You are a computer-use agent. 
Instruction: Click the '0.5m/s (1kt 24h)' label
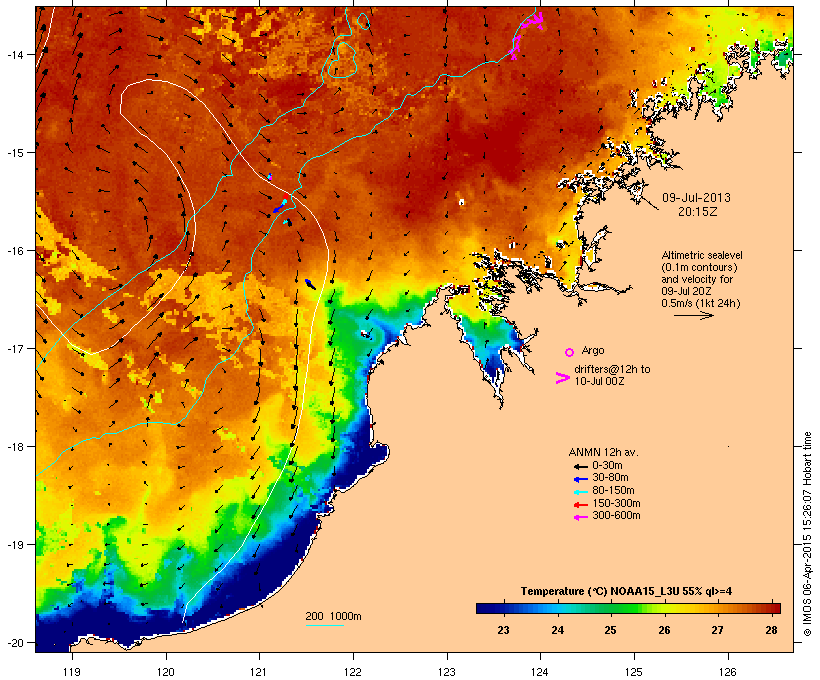pos(701,303)
